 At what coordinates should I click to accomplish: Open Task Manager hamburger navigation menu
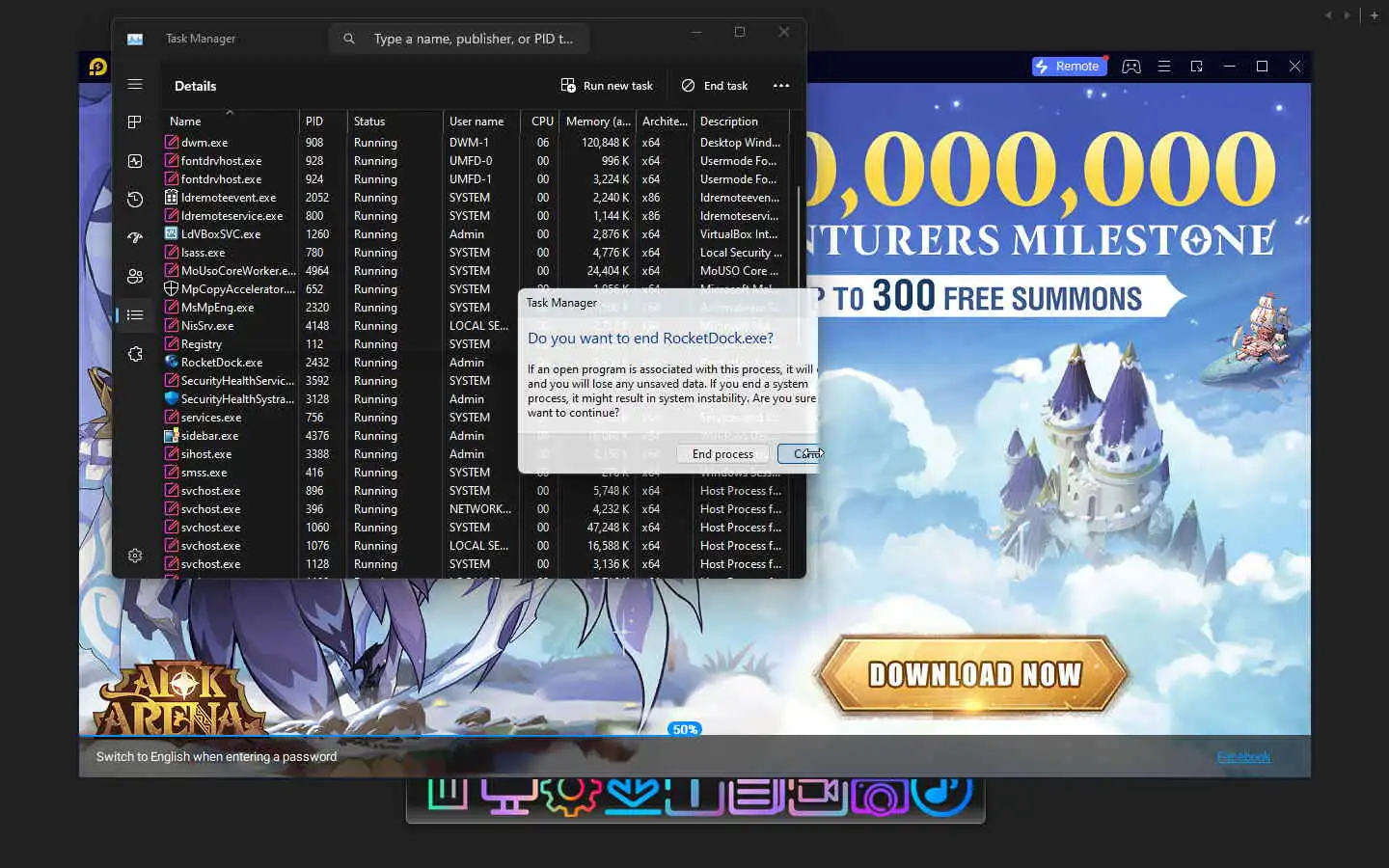point(135,85)
